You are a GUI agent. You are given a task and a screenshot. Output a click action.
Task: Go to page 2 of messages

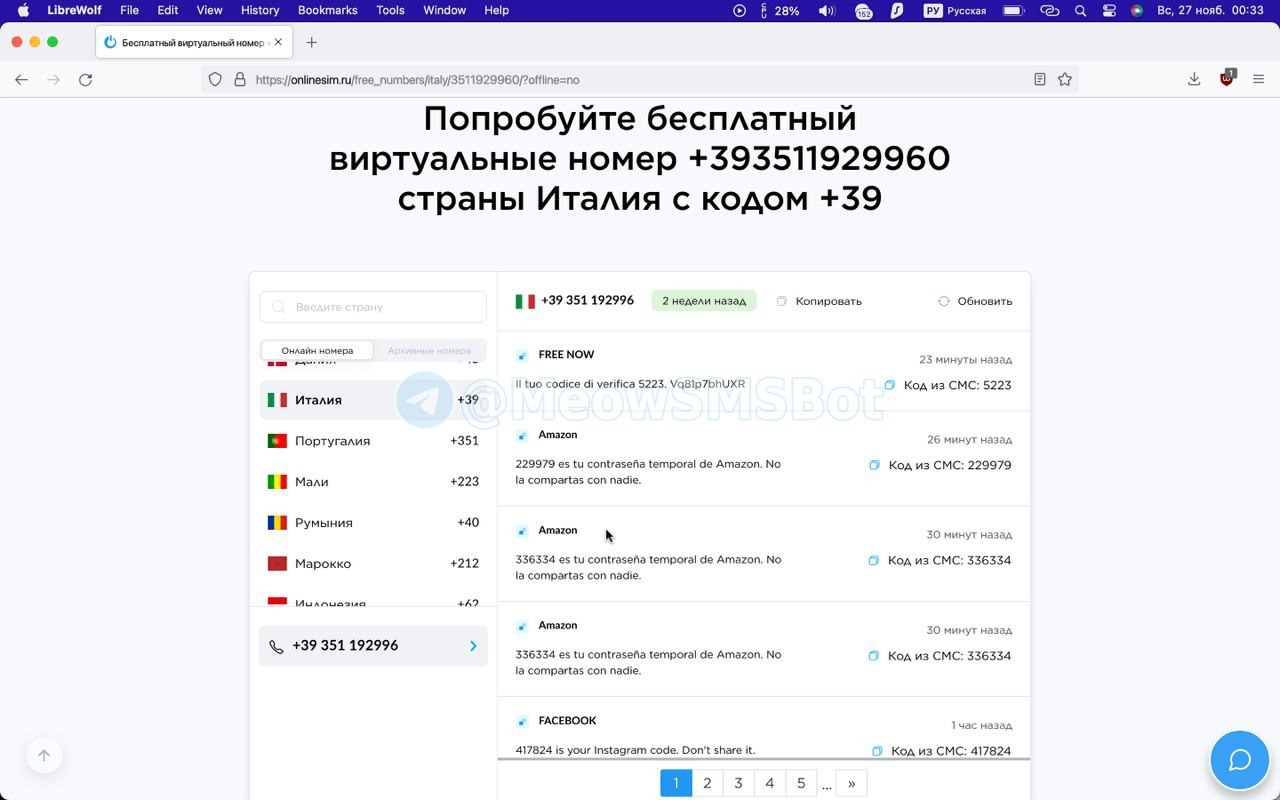click(x=707, y=783)
